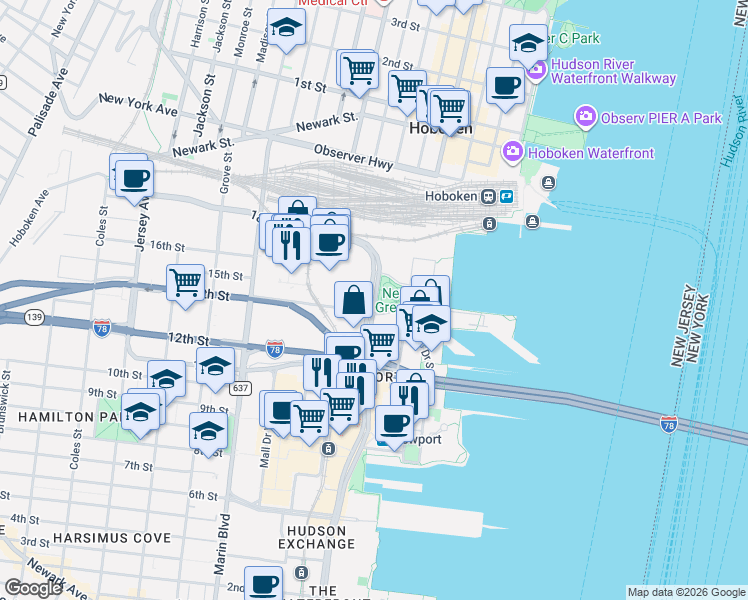
Task: Open the grocery cart marker next to Mall Dr
Action: click(310, 419)
